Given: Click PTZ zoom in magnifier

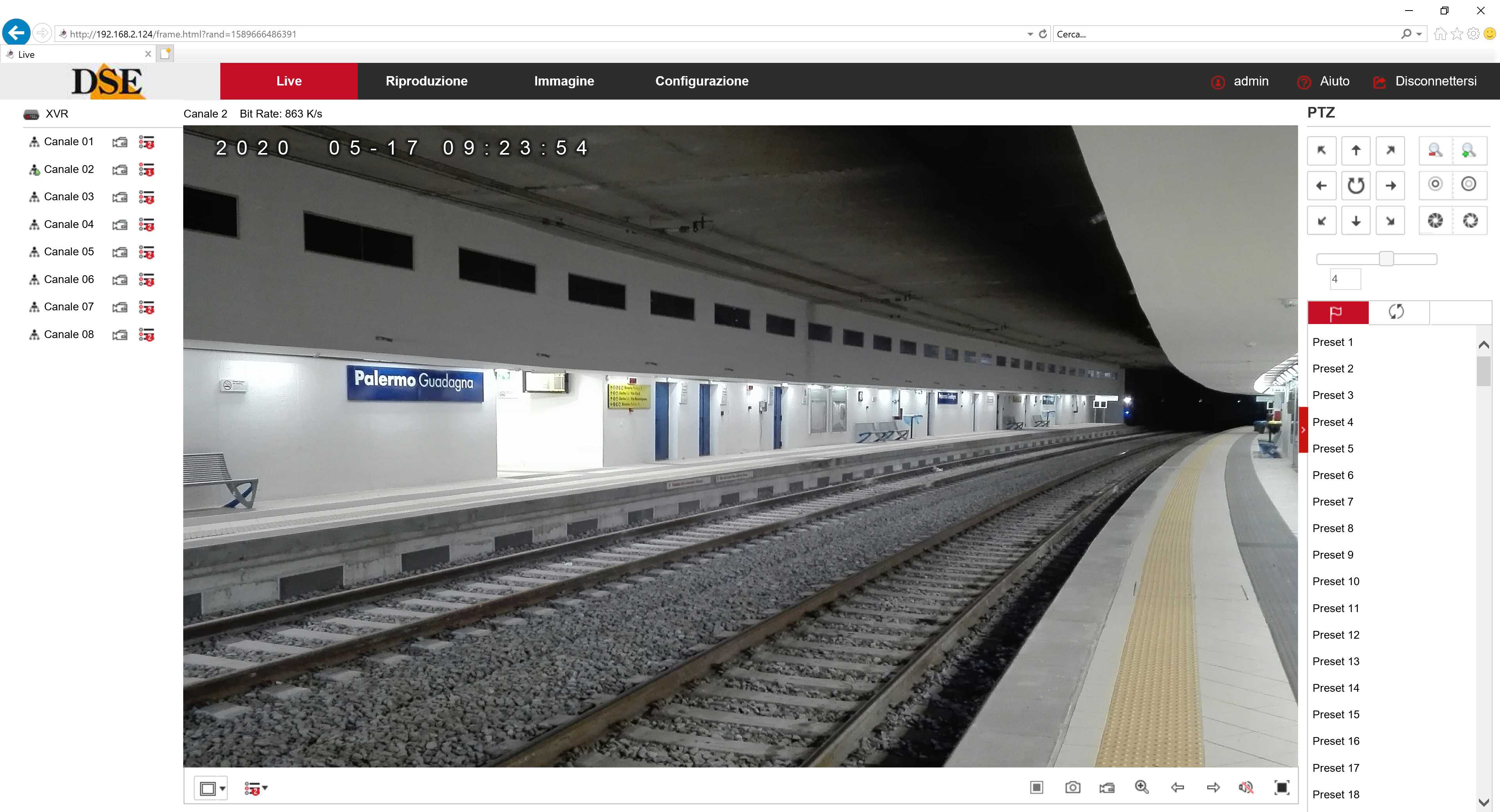Looking at the screenshot, I should point(1469,151).
